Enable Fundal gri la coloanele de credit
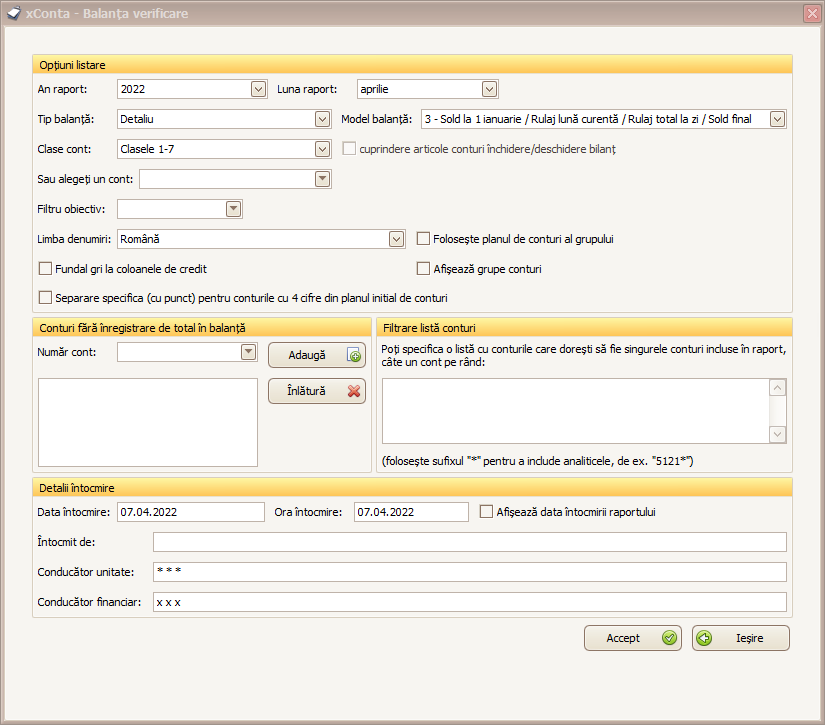Screen dimensions: 825x725 45,269
